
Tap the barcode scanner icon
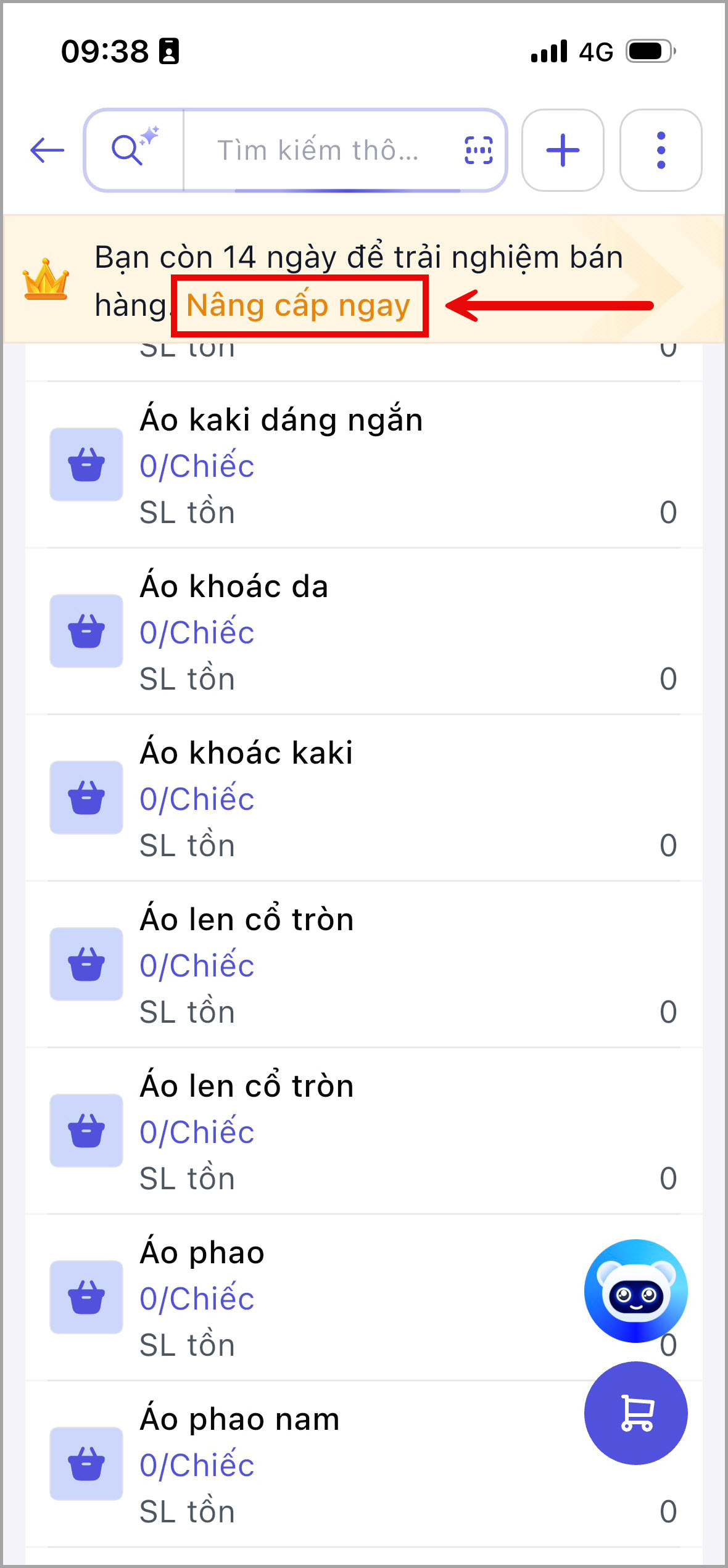click(478, 150)
